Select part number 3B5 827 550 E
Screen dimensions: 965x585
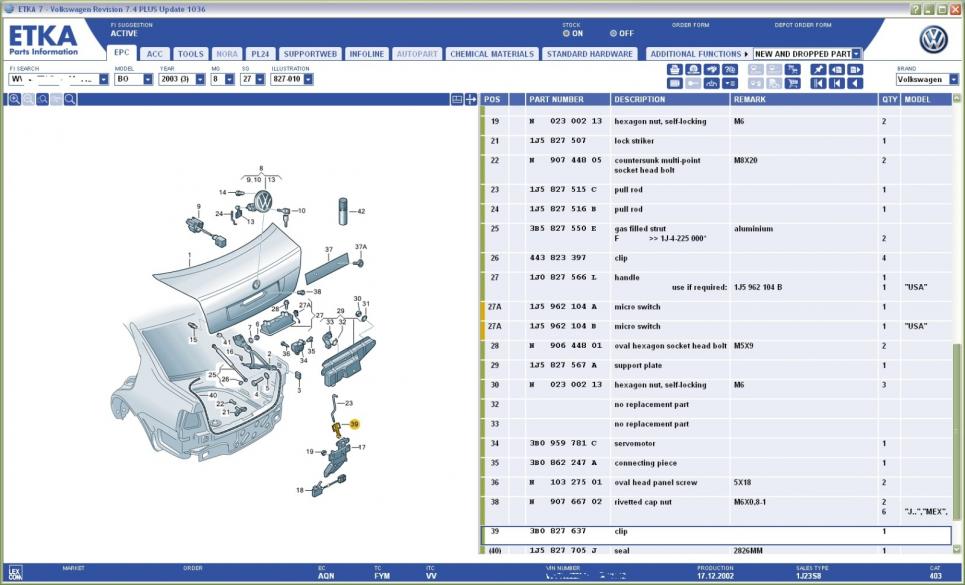coord(563,229)
